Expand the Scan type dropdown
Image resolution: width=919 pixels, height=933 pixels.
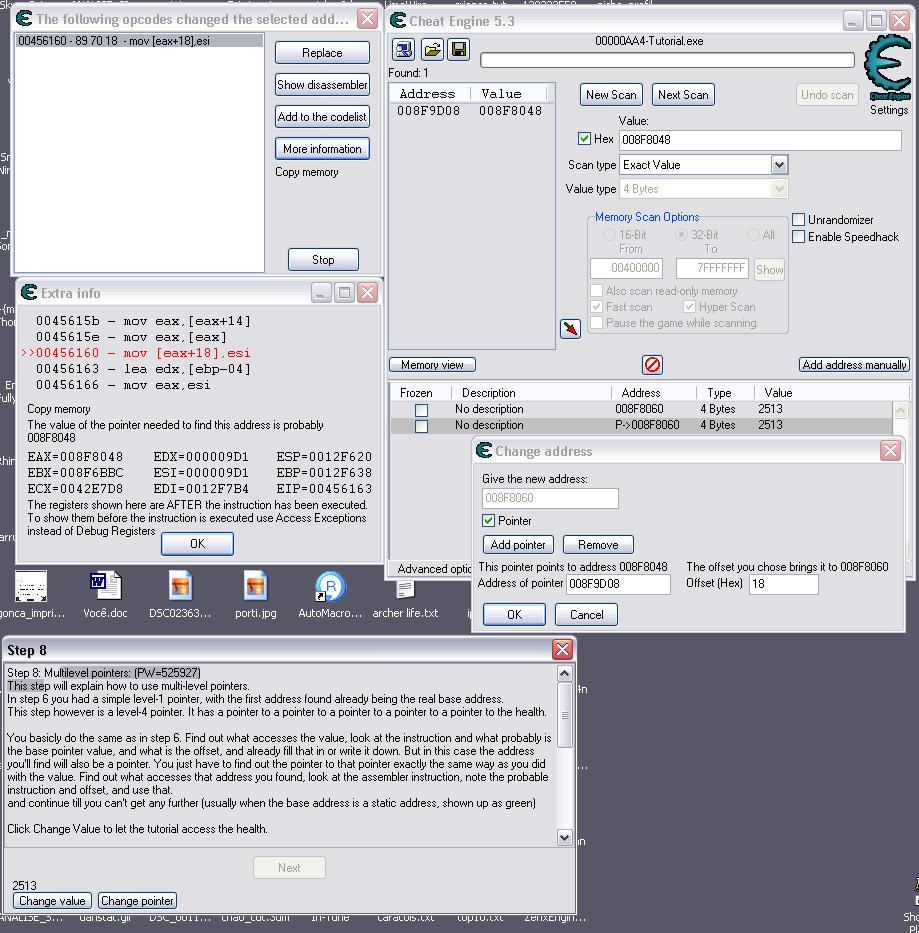tap(779, 165)
